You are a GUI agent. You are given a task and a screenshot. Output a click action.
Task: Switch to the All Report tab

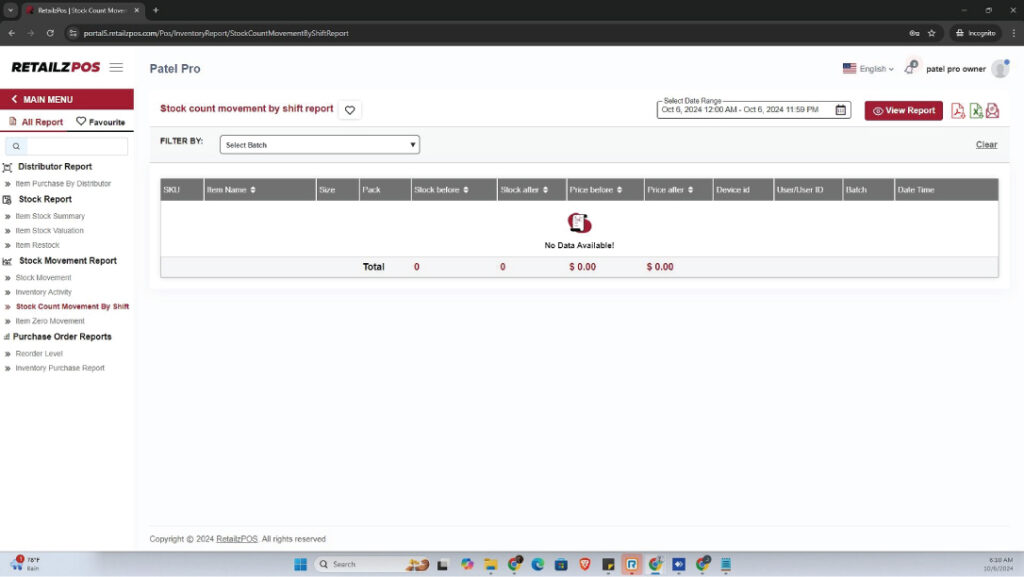pos(35,122)
